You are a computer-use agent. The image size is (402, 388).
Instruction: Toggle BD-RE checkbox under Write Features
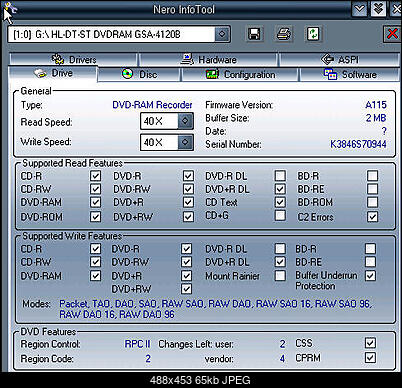[x=370, y=262]
